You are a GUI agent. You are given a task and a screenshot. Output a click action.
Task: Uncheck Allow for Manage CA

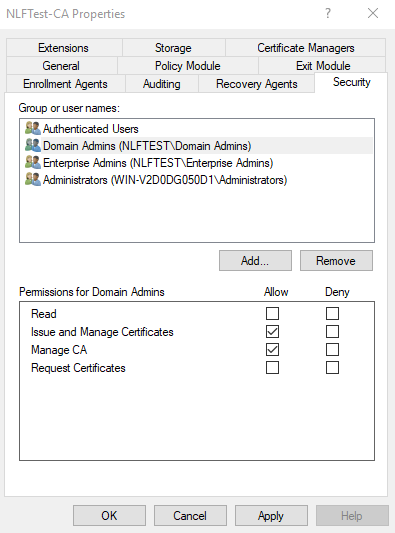272,349
